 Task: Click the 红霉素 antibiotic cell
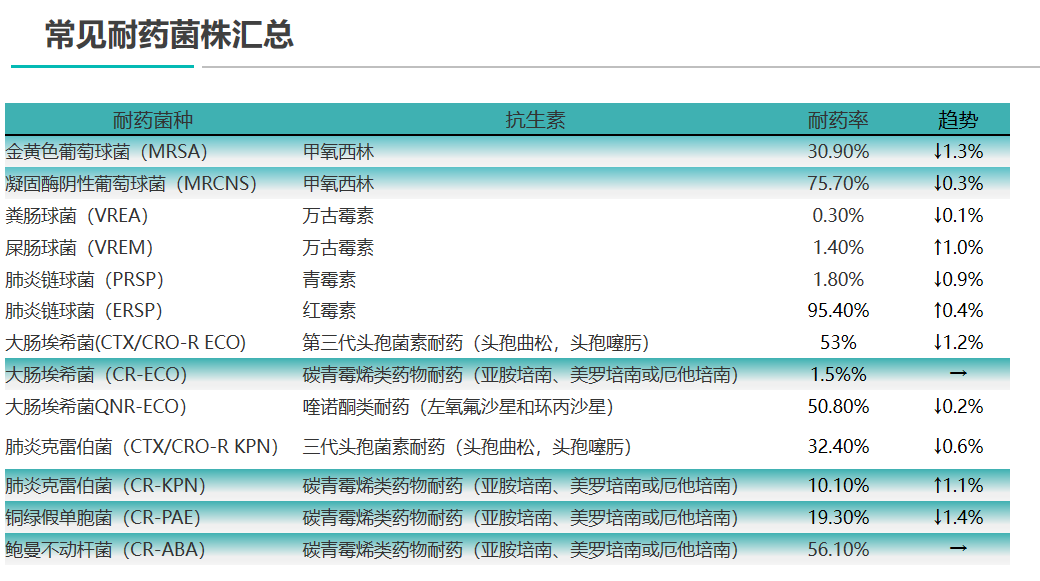329,311
